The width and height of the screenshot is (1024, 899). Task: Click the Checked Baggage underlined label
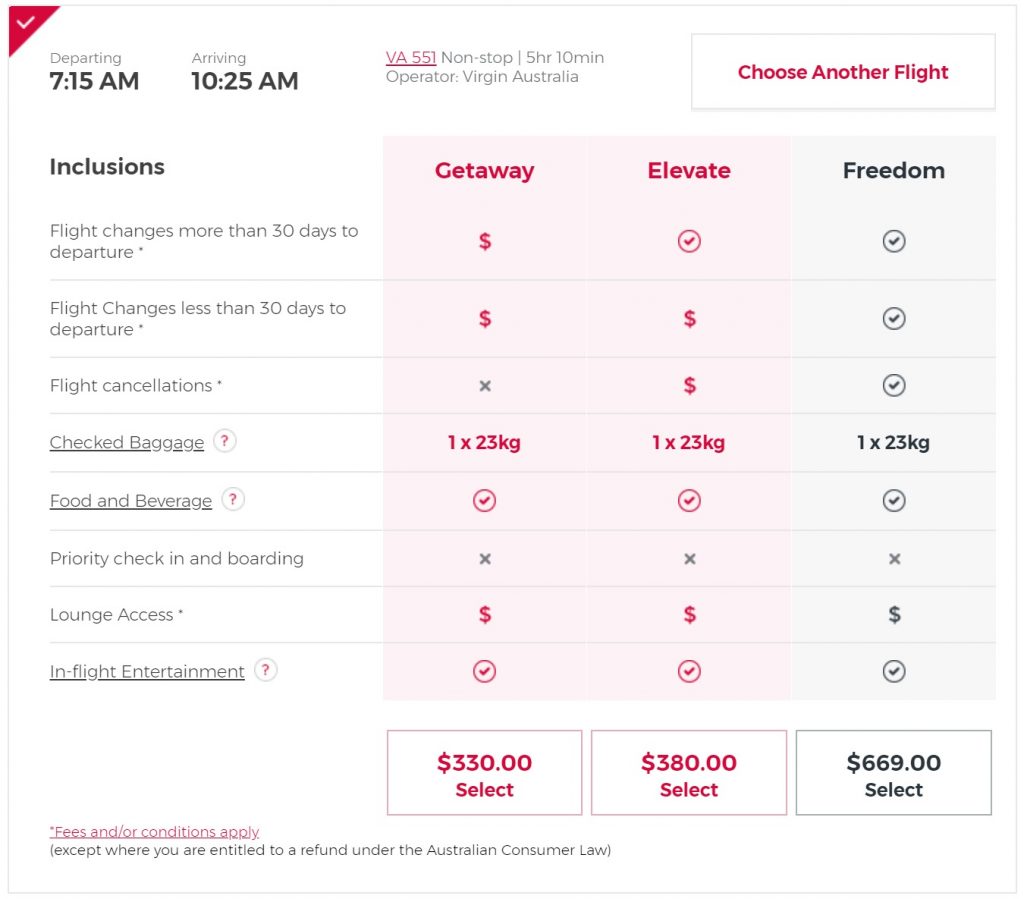[x=126, y=442]
